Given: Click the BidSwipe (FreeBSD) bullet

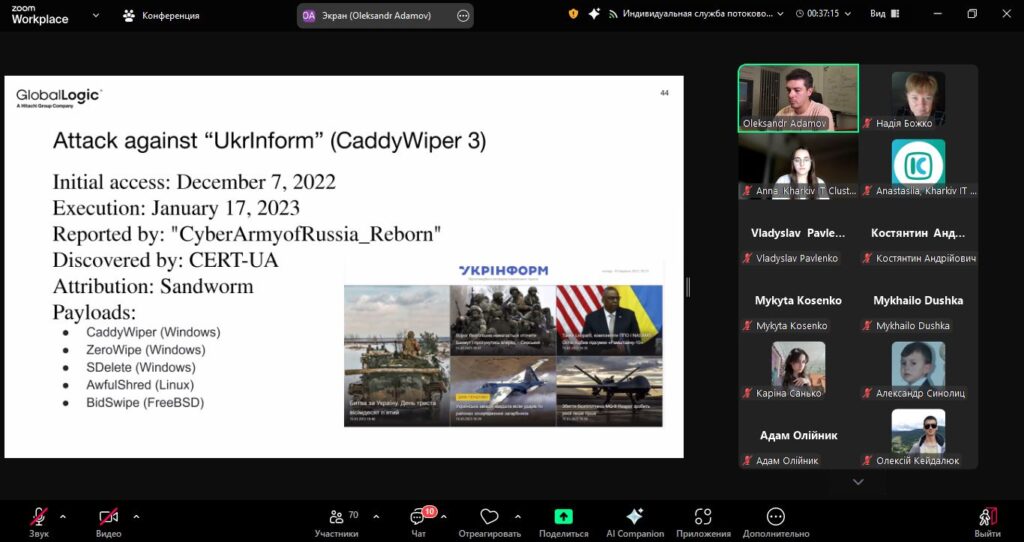Looking at the screenshot, I should [x=145, y=402].
